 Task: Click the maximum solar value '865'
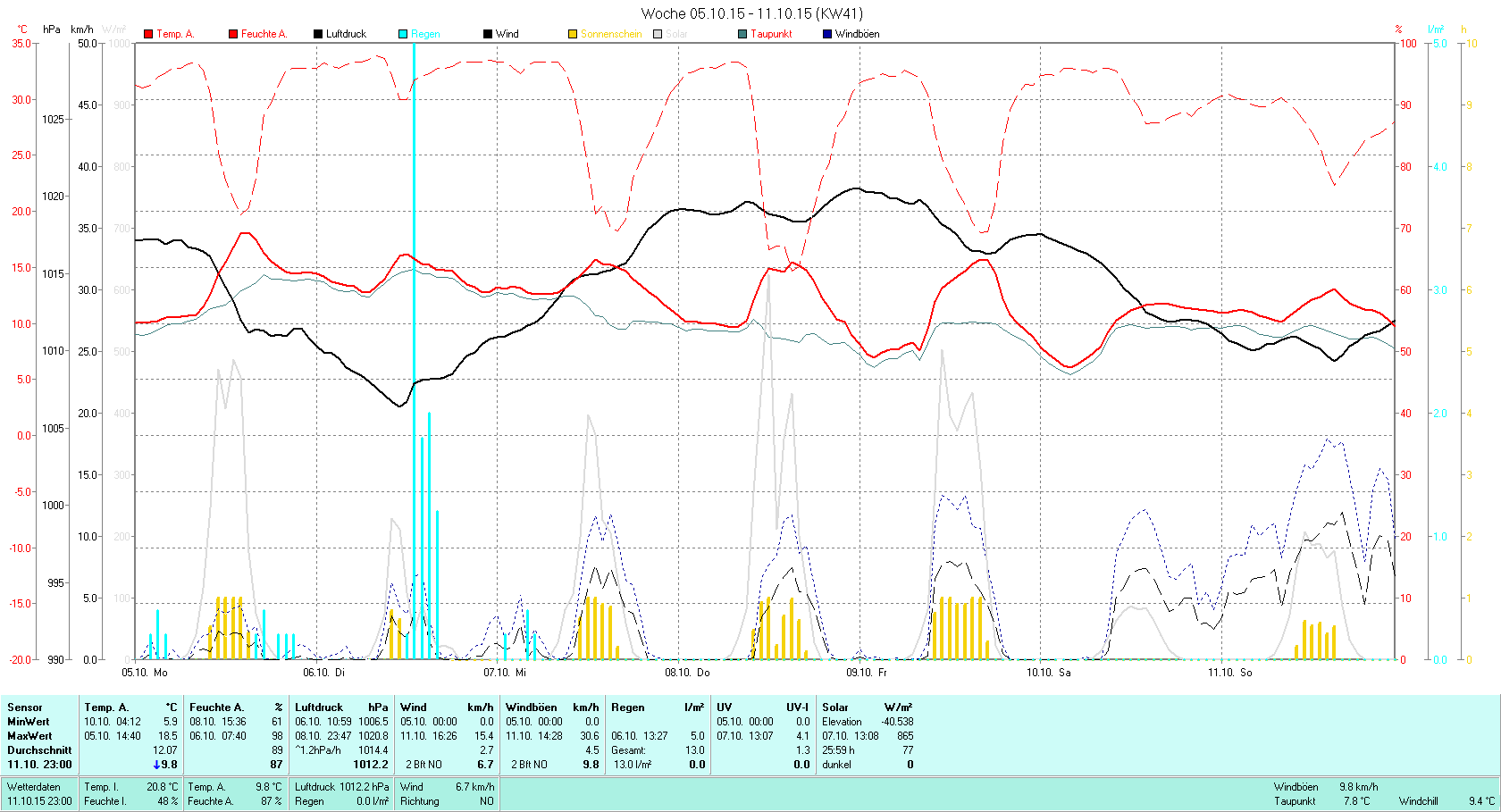point(904,735)
